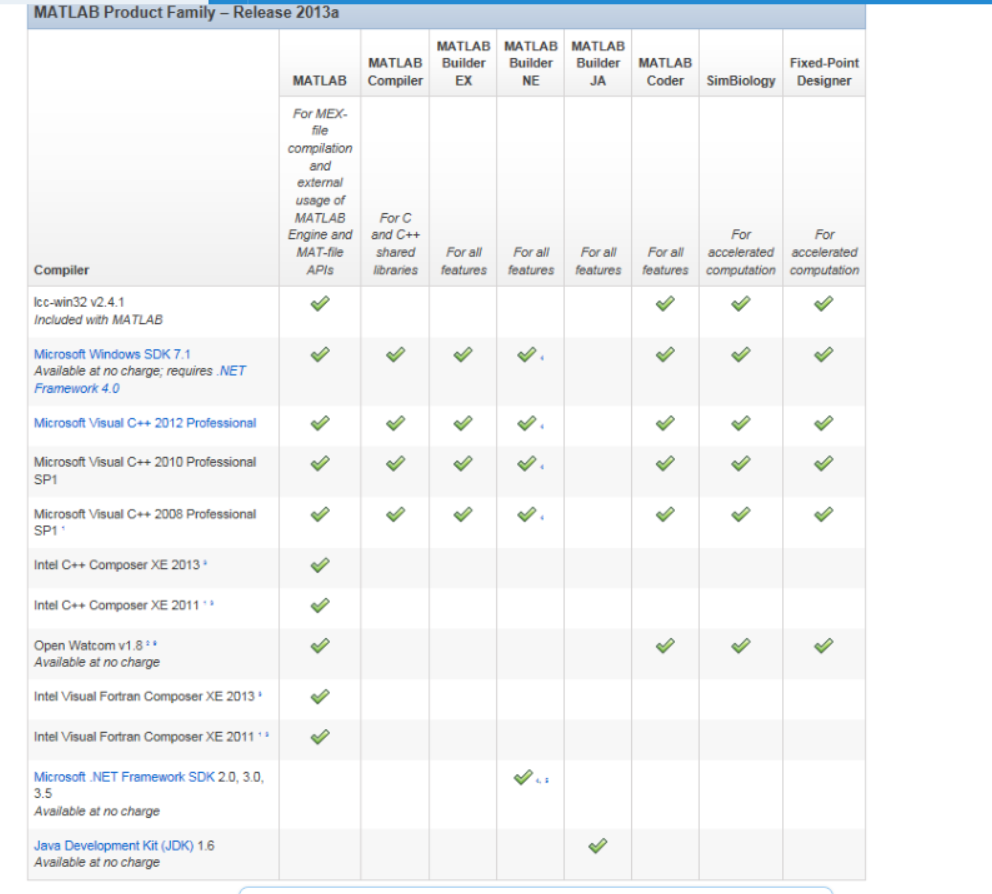
Task: Open the Microsoft Windows SDK 7.1 link
Action: pos(112,354)
